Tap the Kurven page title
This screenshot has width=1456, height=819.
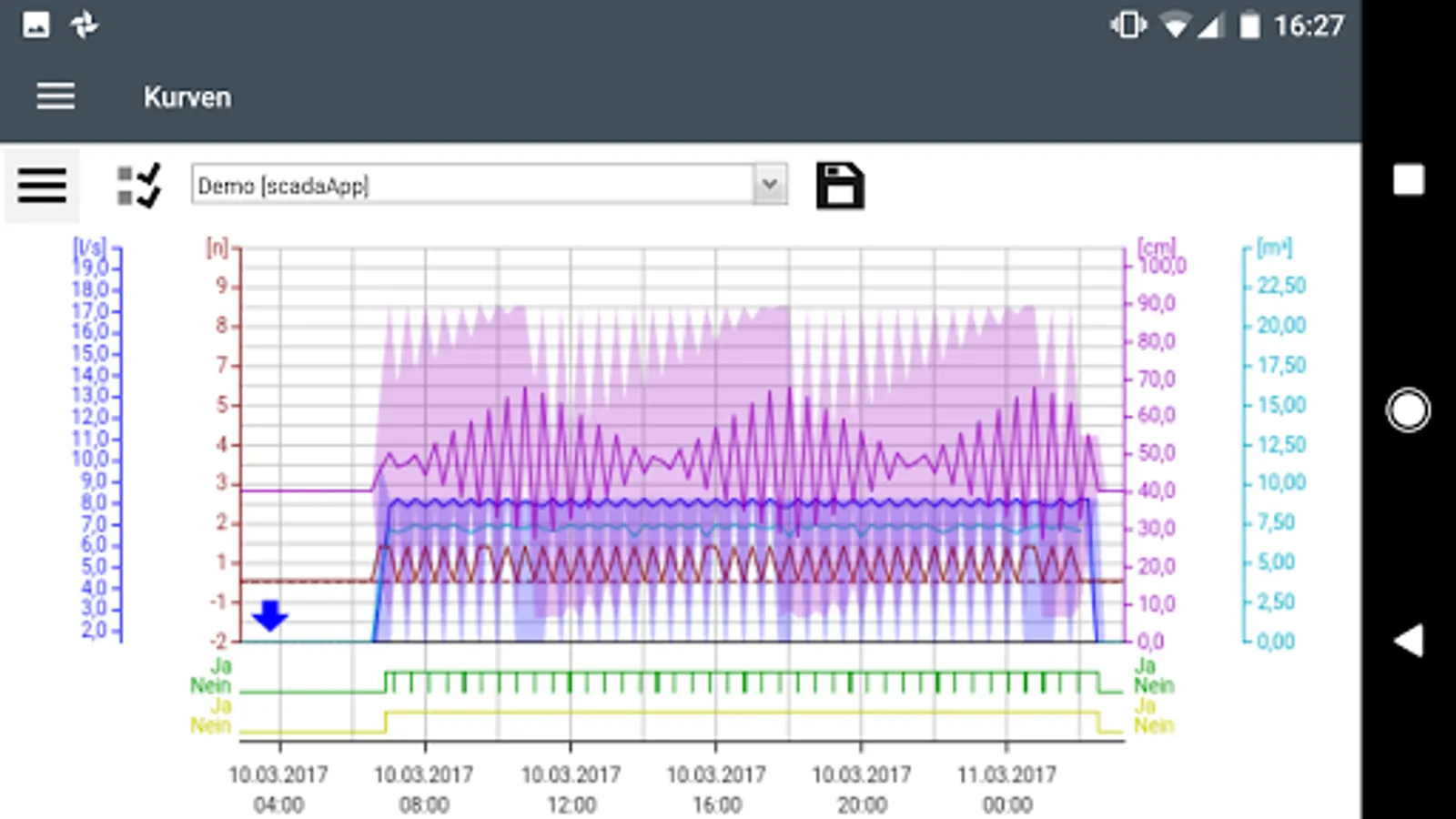187,97
